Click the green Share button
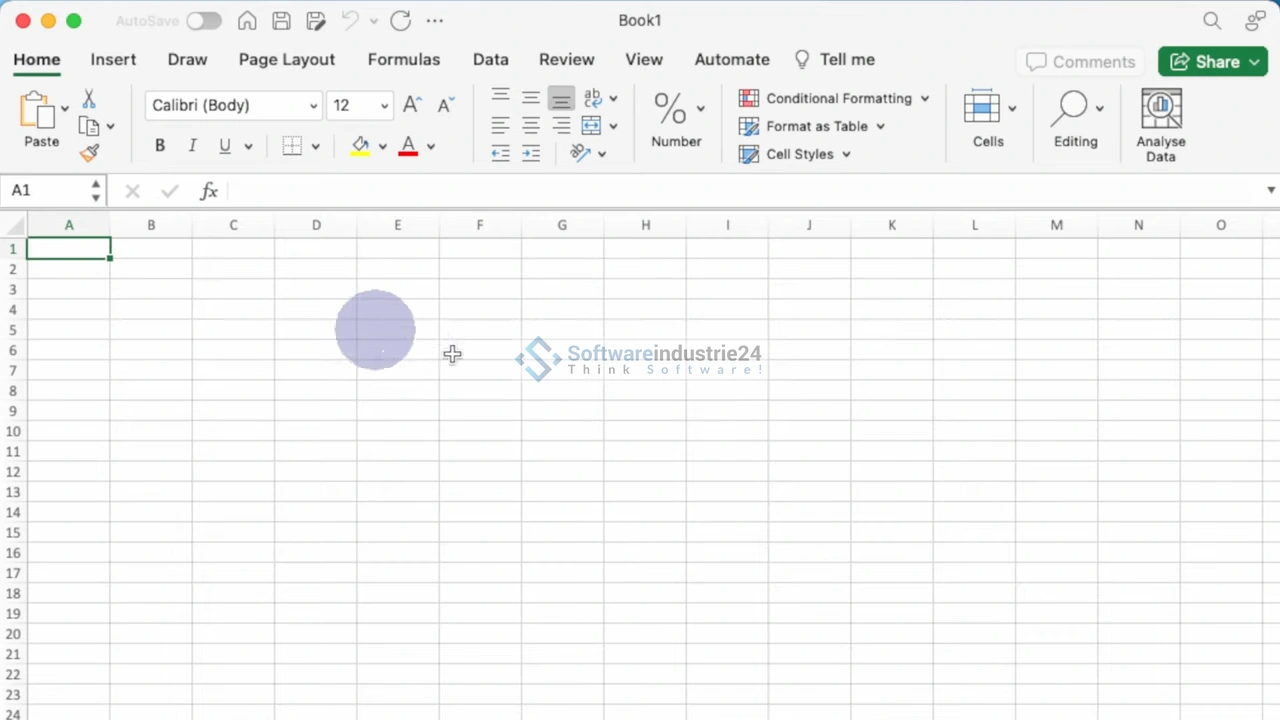1280x720 pixels. coord(1212,62)
